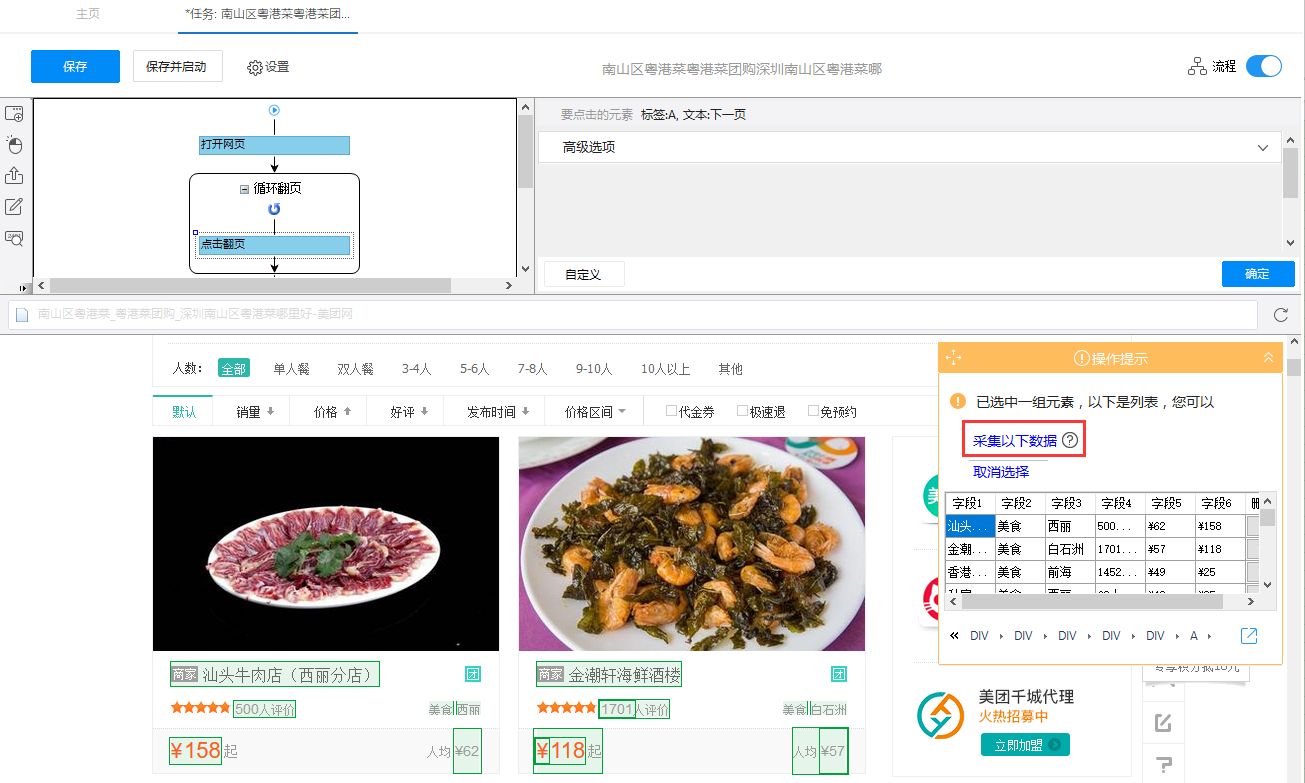Select the 打开网页 flow step
This screenshot has height=783, width=1305.
coord(274,145)
